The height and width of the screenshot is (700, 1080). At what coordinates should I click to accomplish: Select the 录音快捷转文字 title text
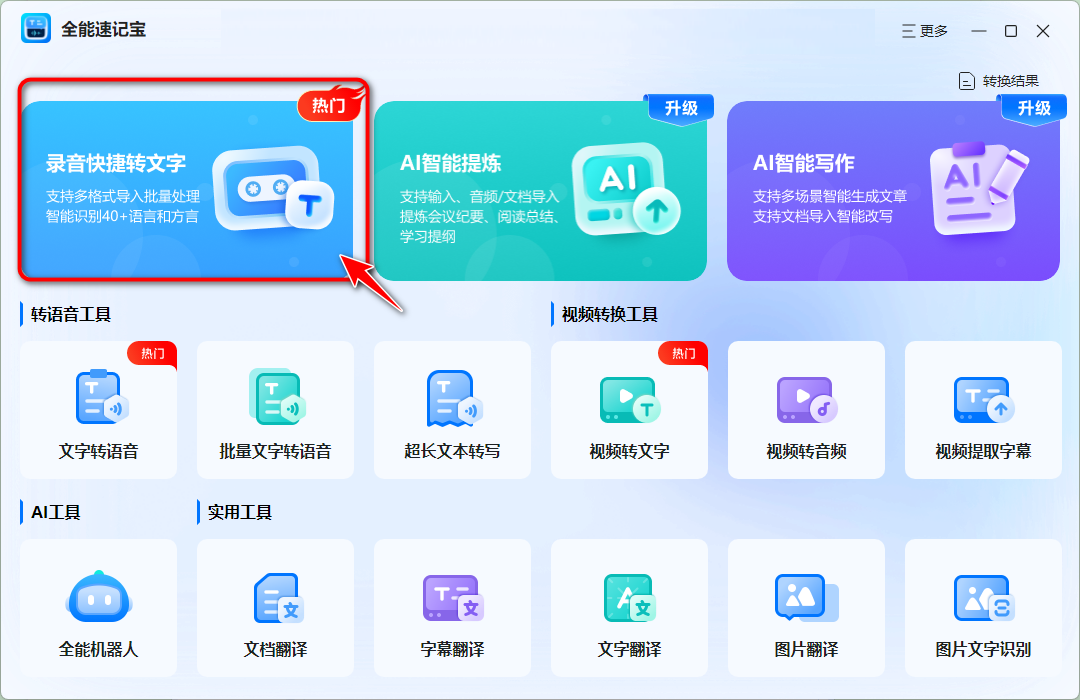pyautogui.click(x=116, y=163)
